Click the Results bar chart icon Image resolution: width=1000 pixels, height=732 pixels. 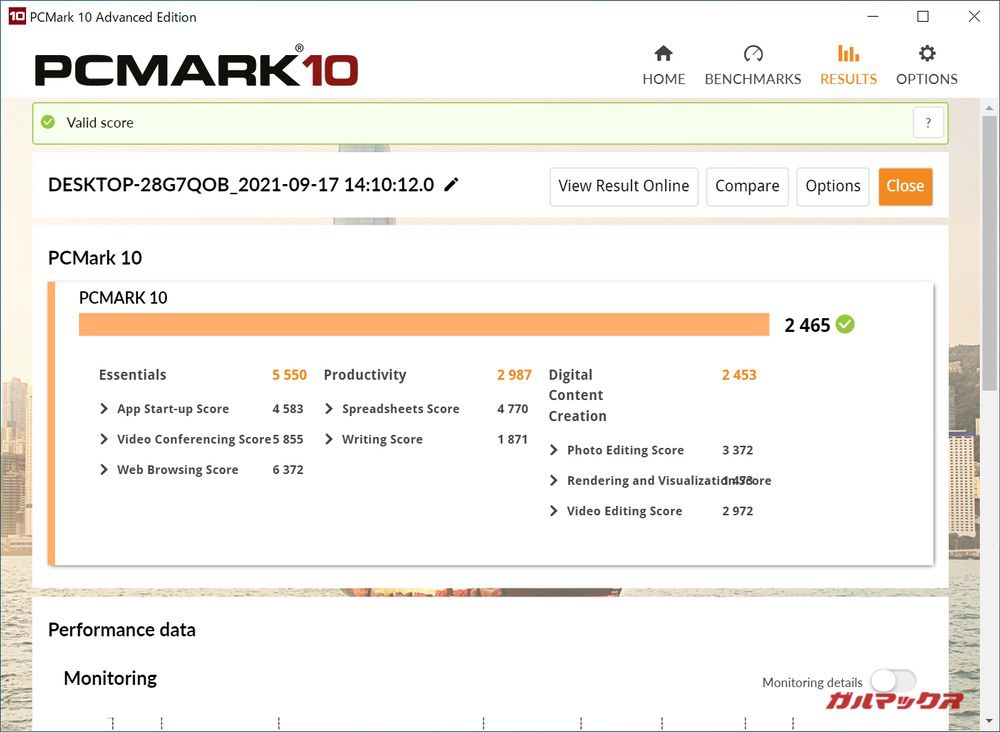(x=848, y=54)
